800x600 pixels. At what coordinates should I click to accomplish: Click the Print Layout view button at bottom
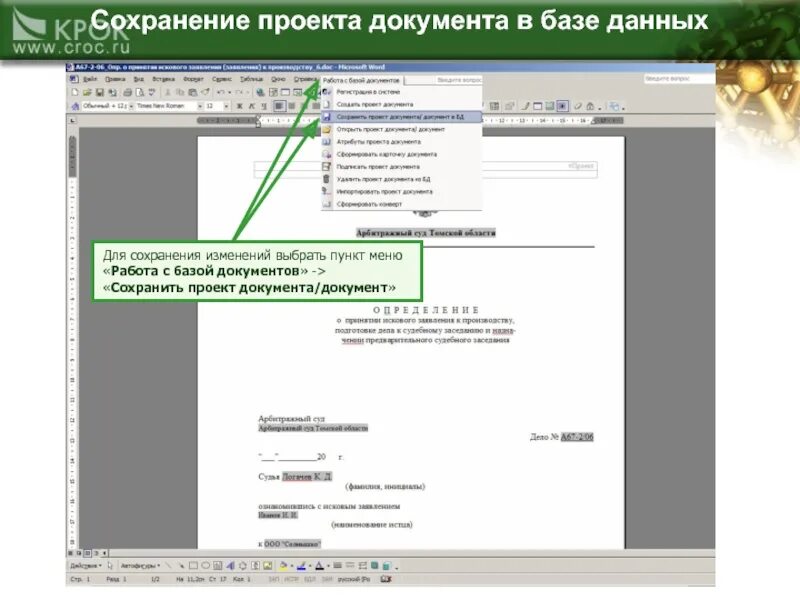coord(88,553)
